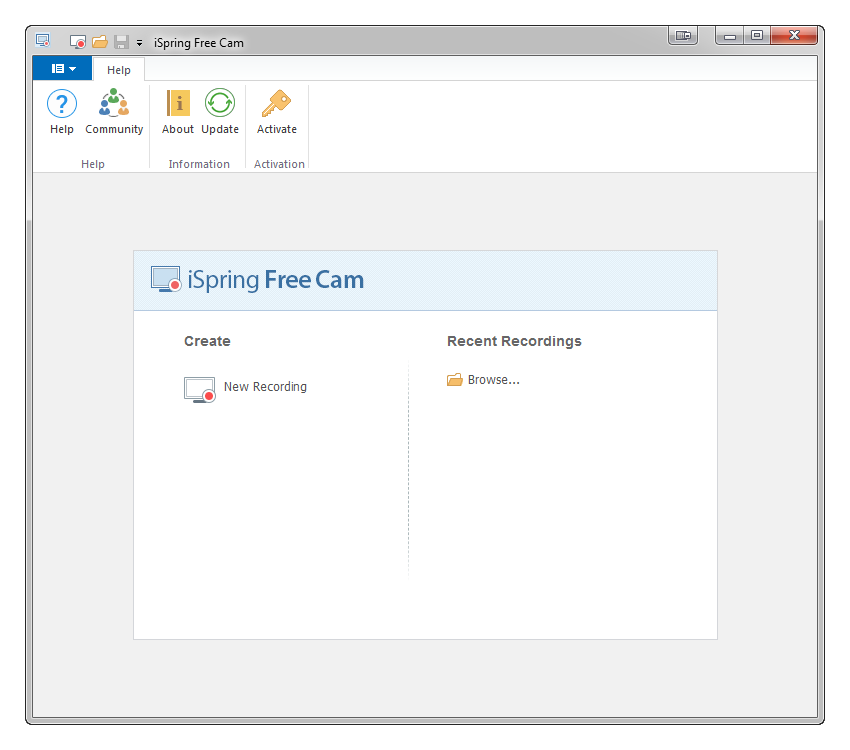Open the Community forum icon
The image size is (850, 750).
click(114, 112)
